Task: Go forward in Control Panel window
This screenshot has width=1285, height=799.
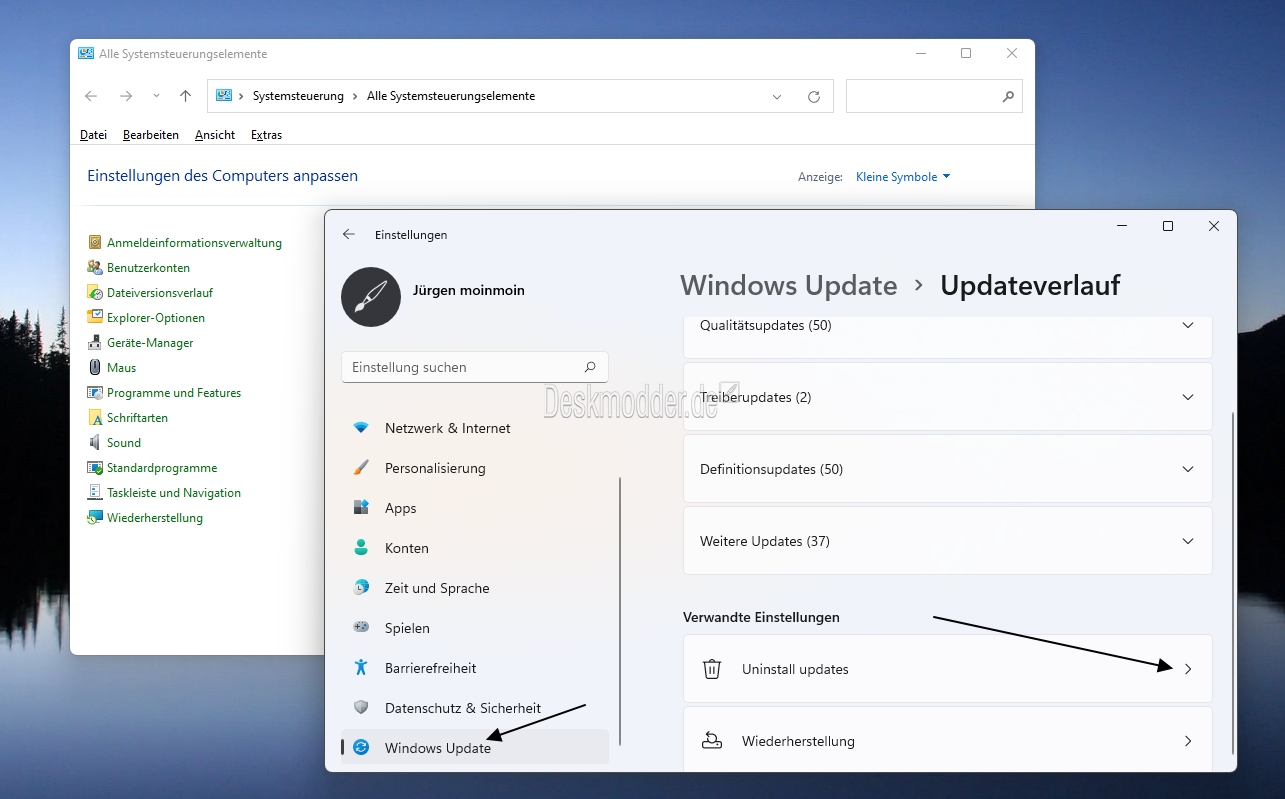Action: (x=126, y=96)
